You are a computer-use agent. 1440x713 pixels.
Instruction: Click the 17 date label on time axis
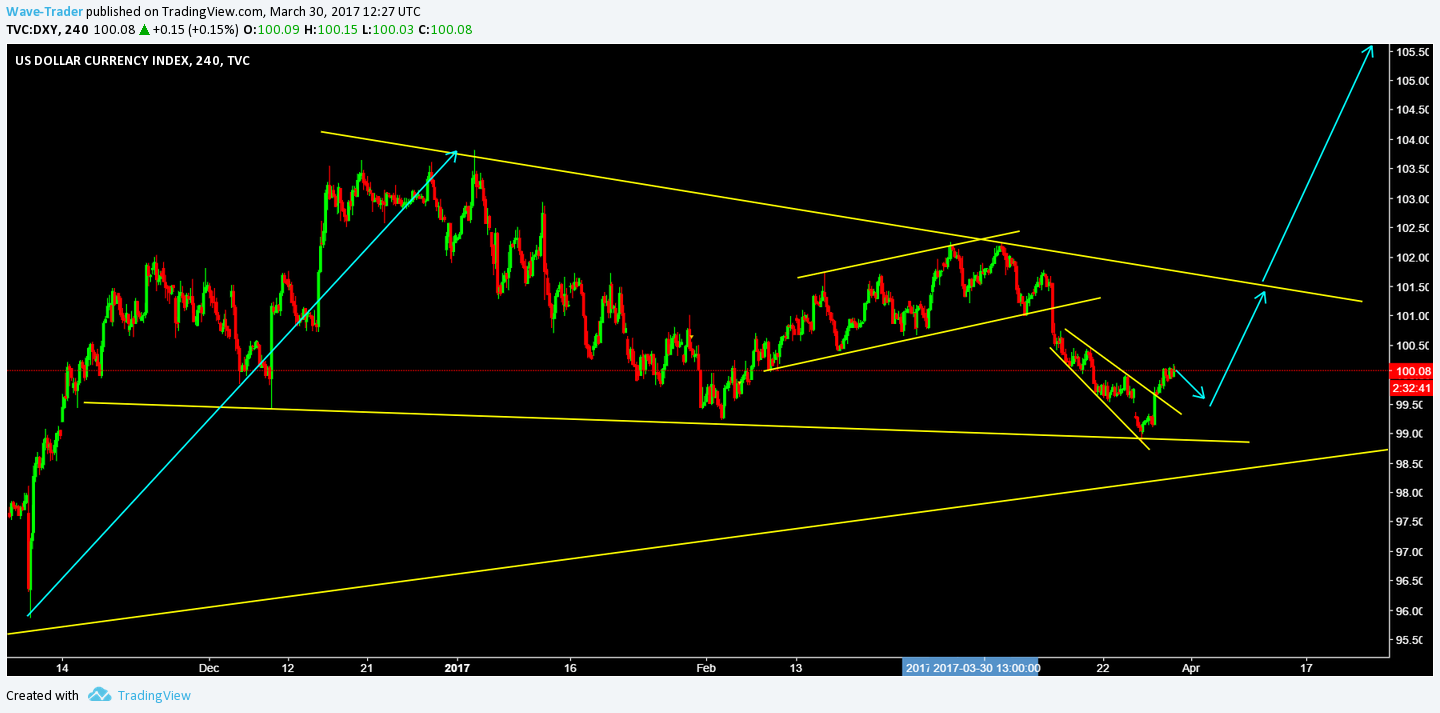(1305, 668)
